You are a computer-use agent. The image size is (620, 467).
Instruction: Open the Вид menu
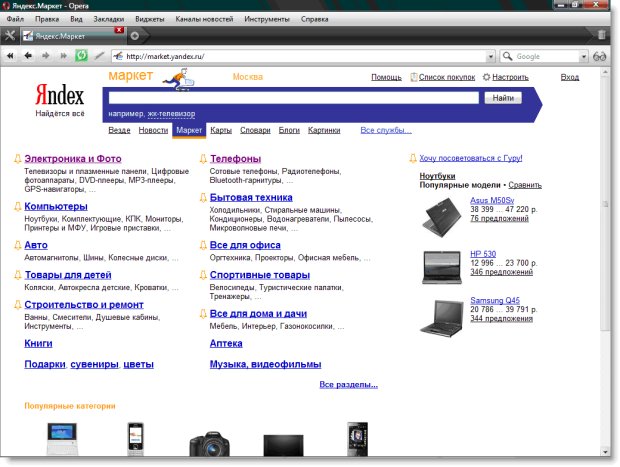[x=76, y=19]
